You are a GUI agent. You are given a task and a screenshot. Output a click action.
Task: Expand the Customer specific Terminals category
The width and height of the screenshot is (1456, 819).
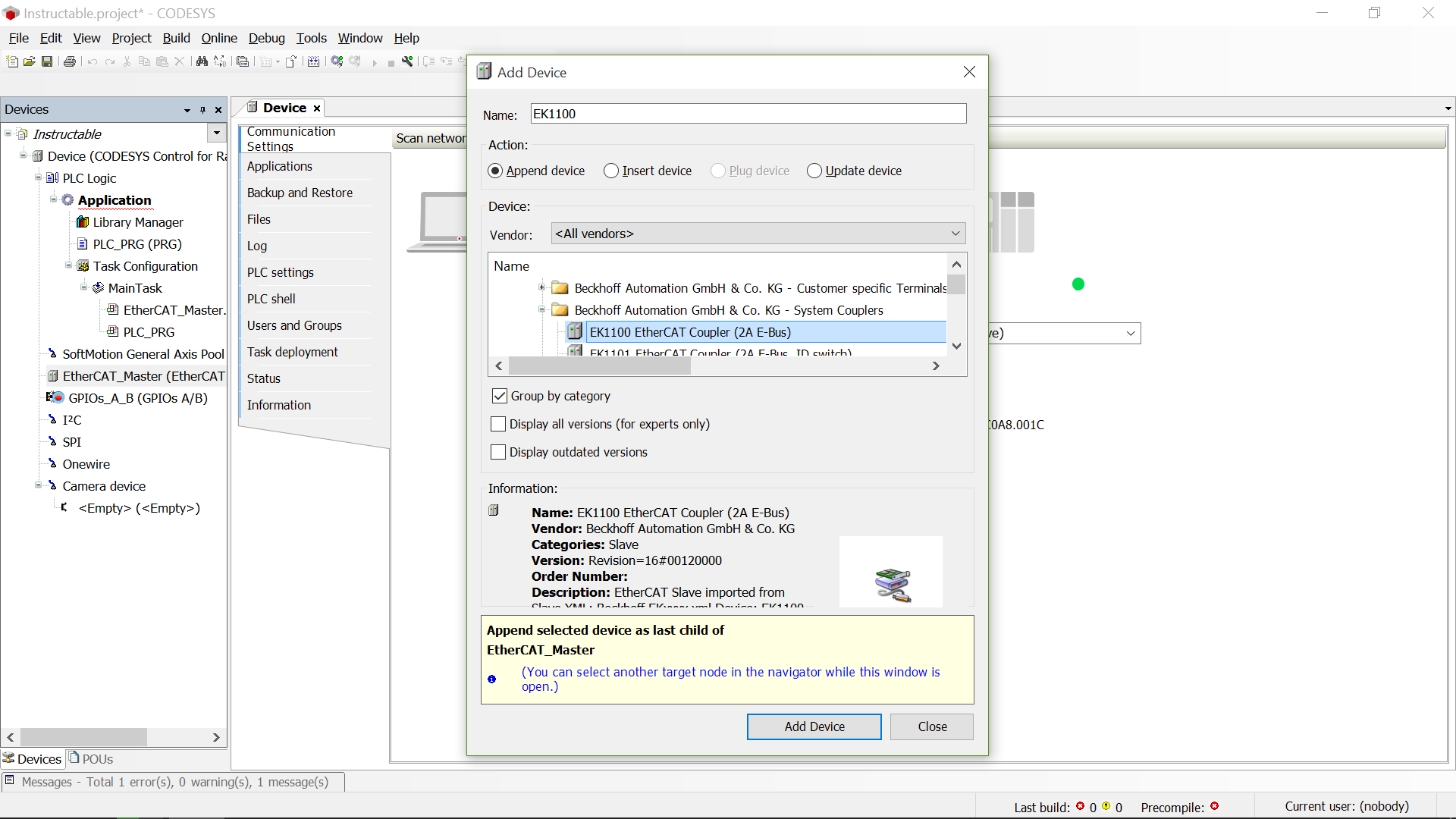(541, 288)
